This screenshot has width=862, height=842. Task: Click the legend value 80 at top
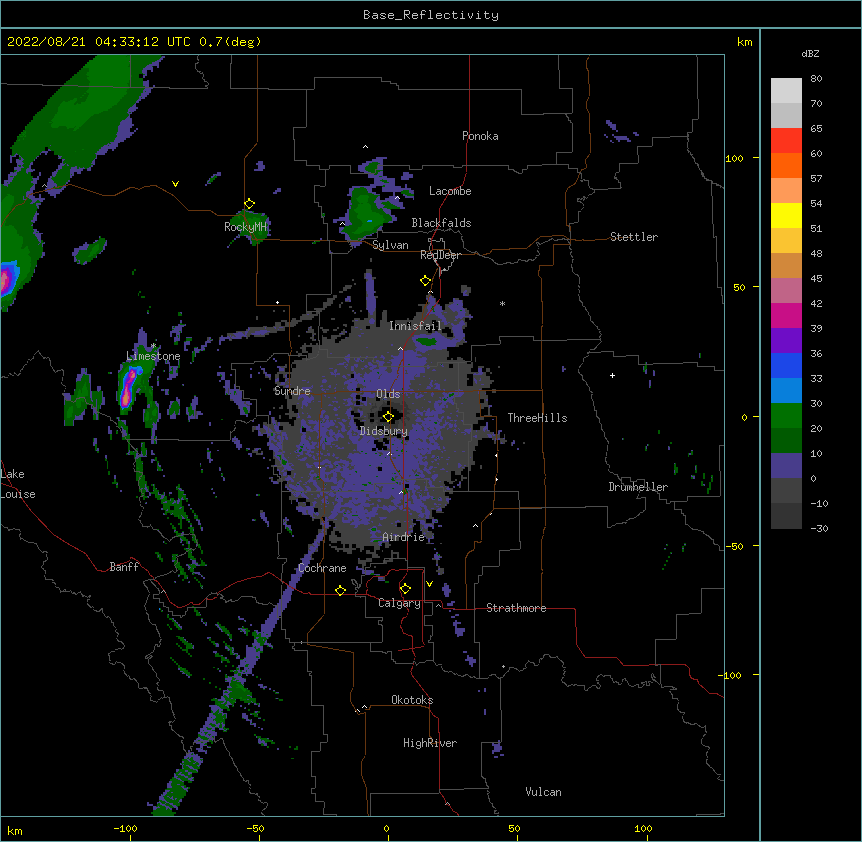[x=816, y=79]
